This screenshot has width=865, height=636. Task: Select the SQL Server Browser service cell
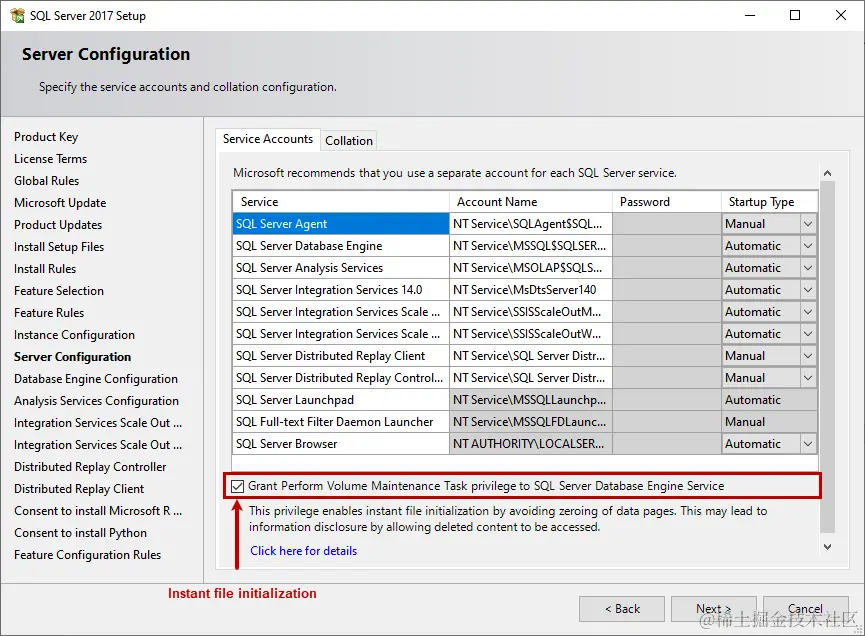tap(340, 444)
